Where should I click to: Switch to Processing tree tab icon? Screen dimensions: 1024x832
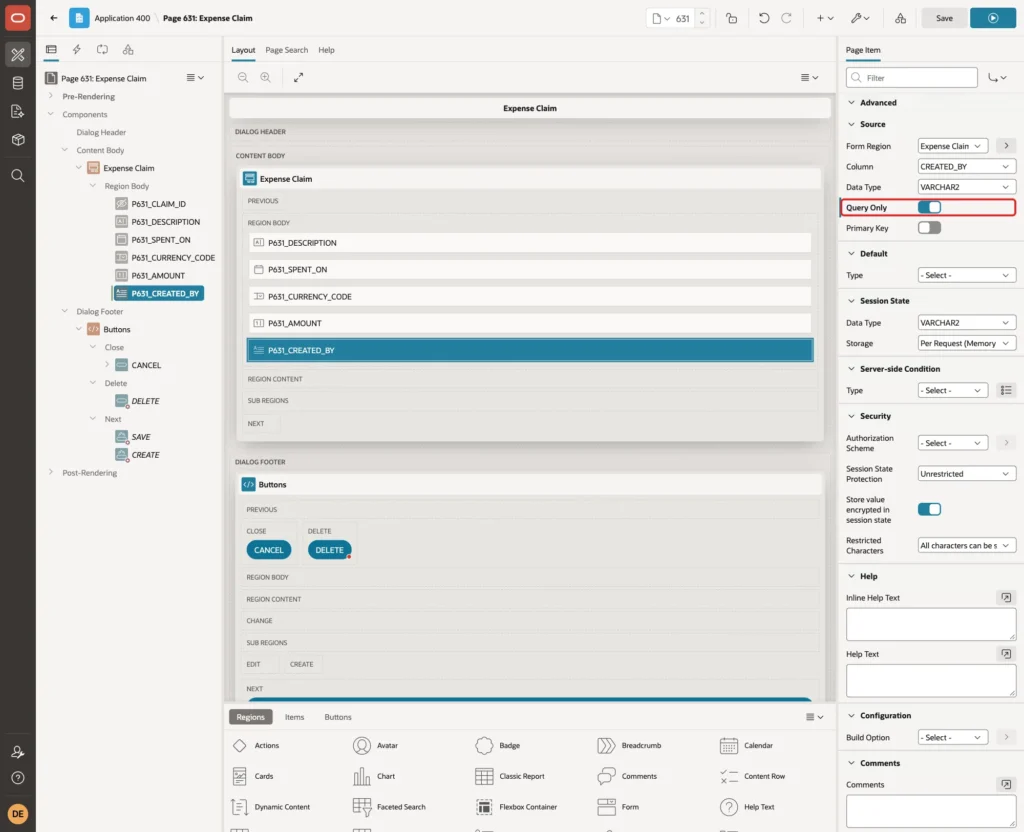102,50
